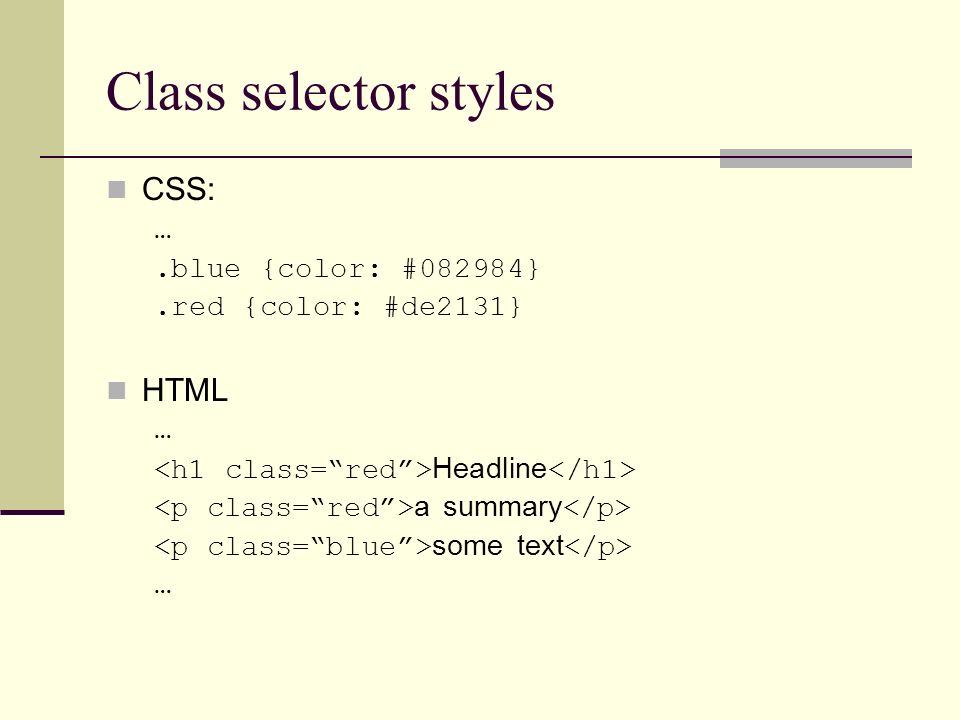Click the .blue color rule line

point(347,269)
